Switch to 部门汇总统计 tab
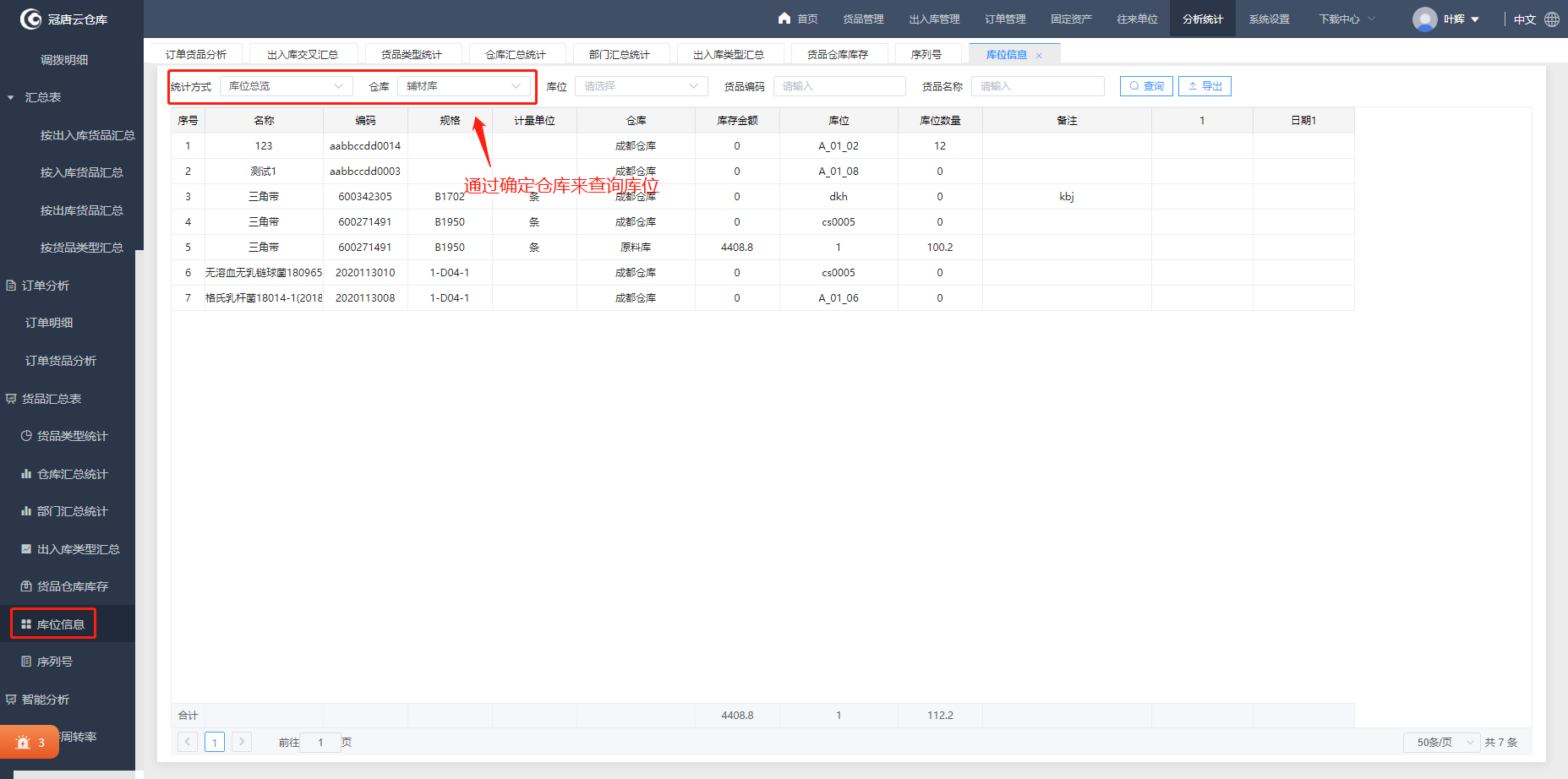 620,54
